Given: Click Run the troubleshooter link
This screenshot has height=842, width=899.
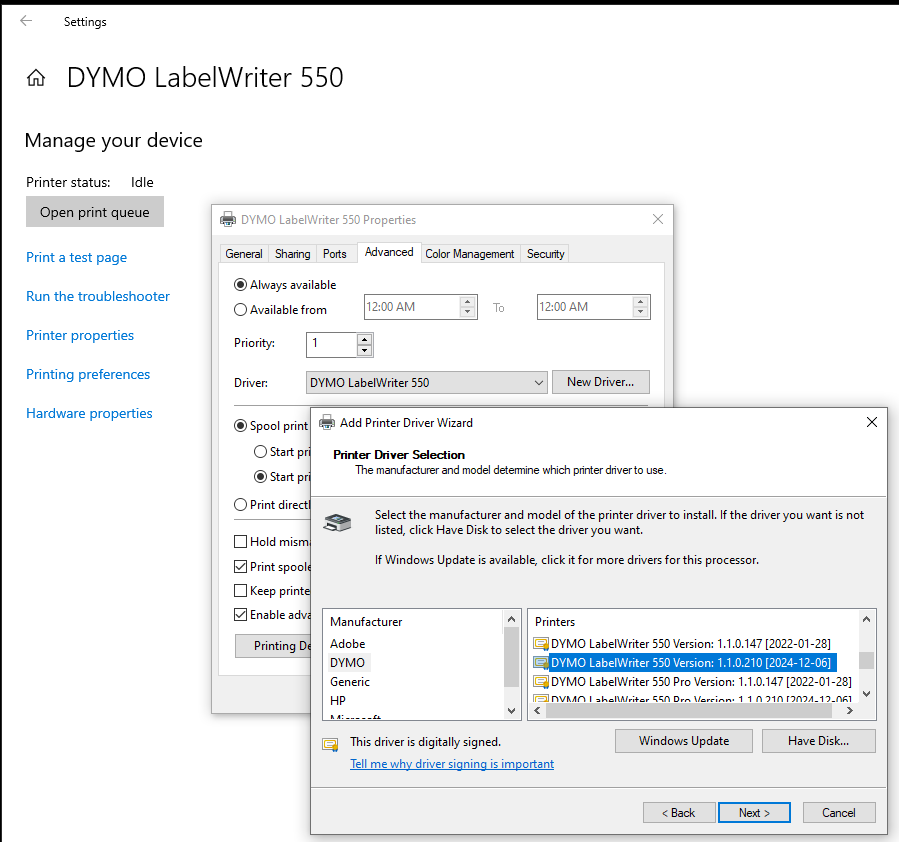Looking at the screenshot, I should pyautogui.click(x=98, y=296).
